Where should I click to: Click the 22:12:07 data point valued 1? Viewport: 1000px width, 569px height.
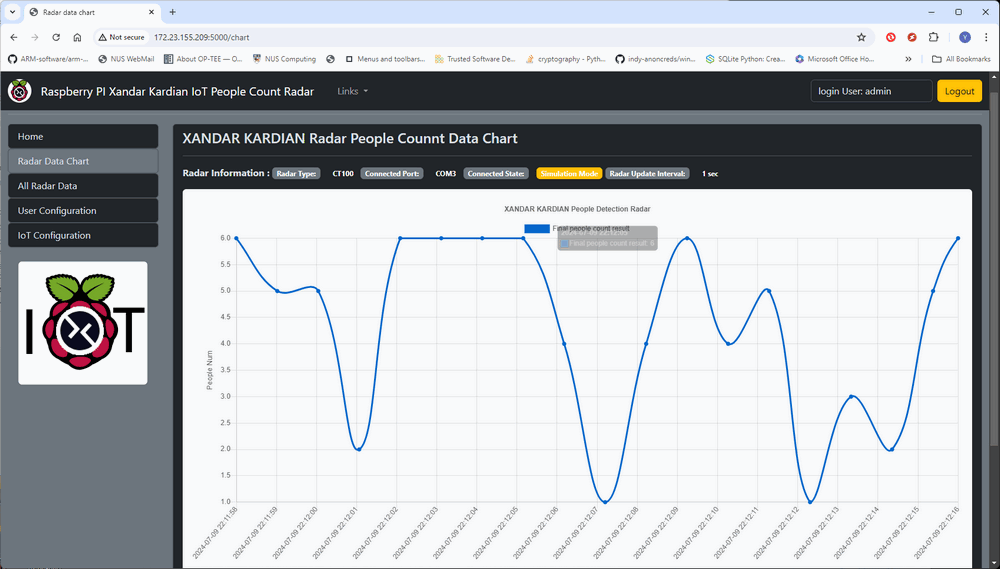(605, 502)
